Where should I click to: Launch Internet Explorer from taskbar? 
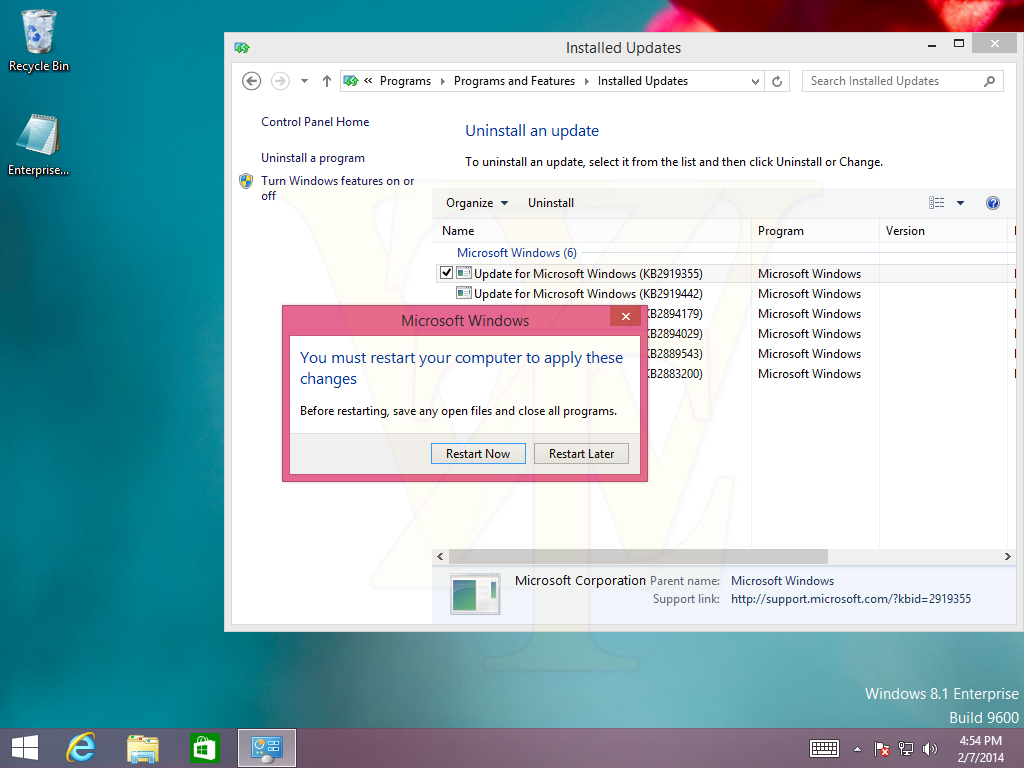pyautogui.click(x=81, y=748)
